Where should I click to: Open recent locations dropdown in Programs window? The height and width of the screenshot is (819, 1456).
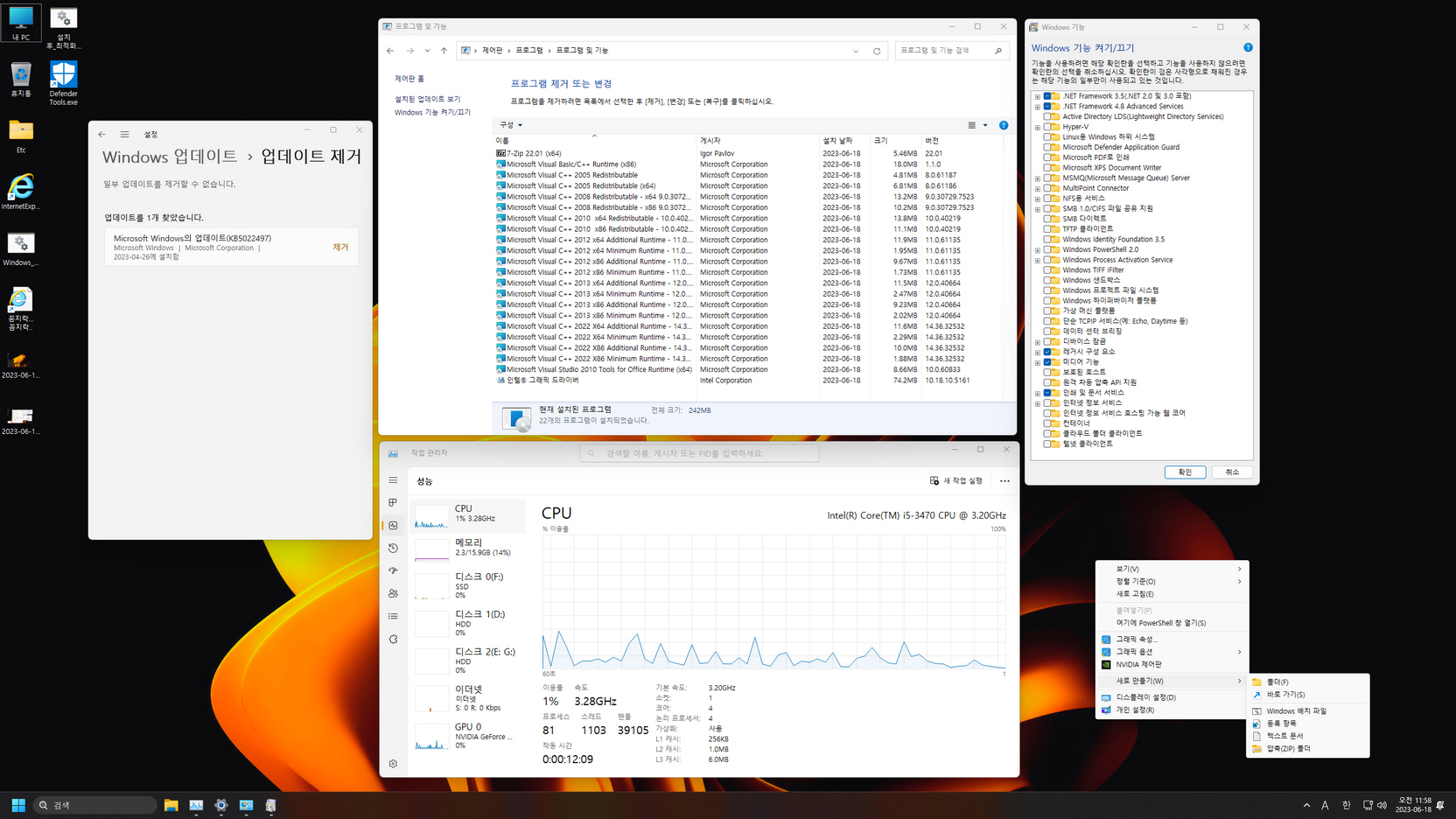pyautogui.click(x=427, y=51)
